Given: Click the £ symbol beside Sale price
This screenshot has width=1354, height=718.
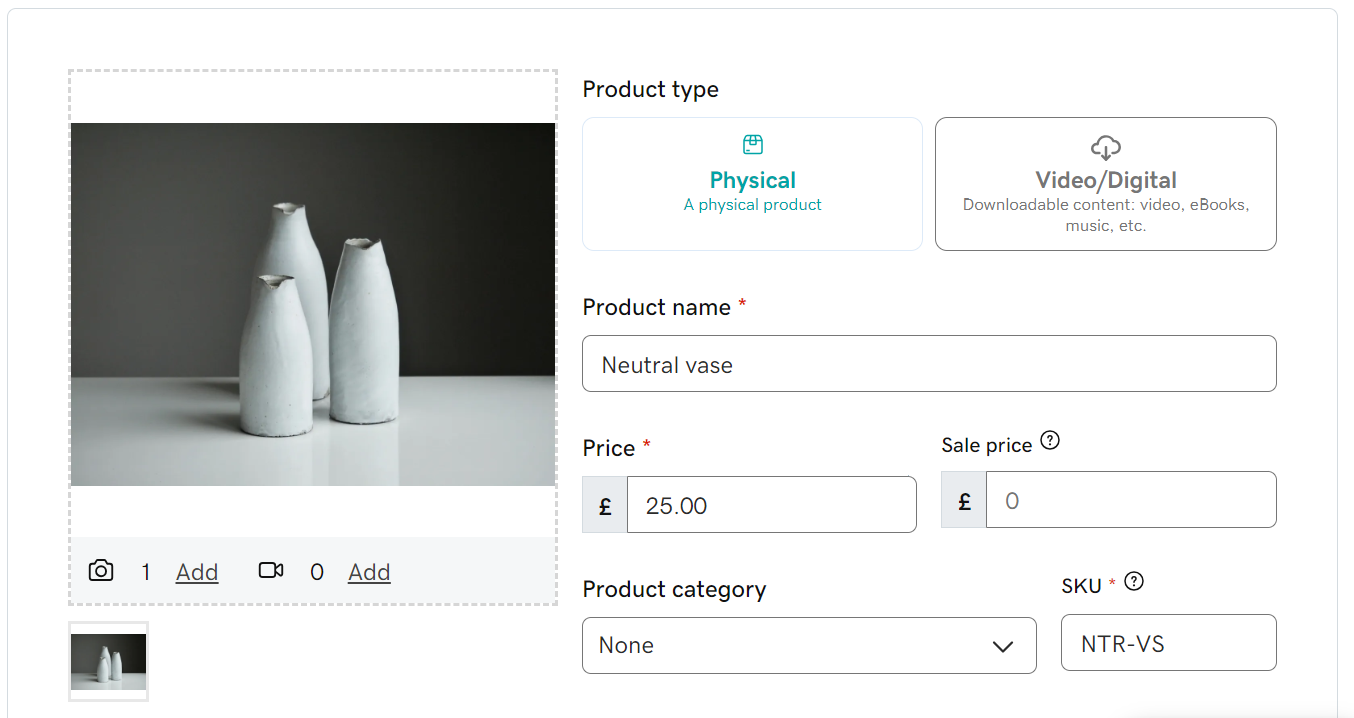Looking at the screenshot, I should click(962, 499).
